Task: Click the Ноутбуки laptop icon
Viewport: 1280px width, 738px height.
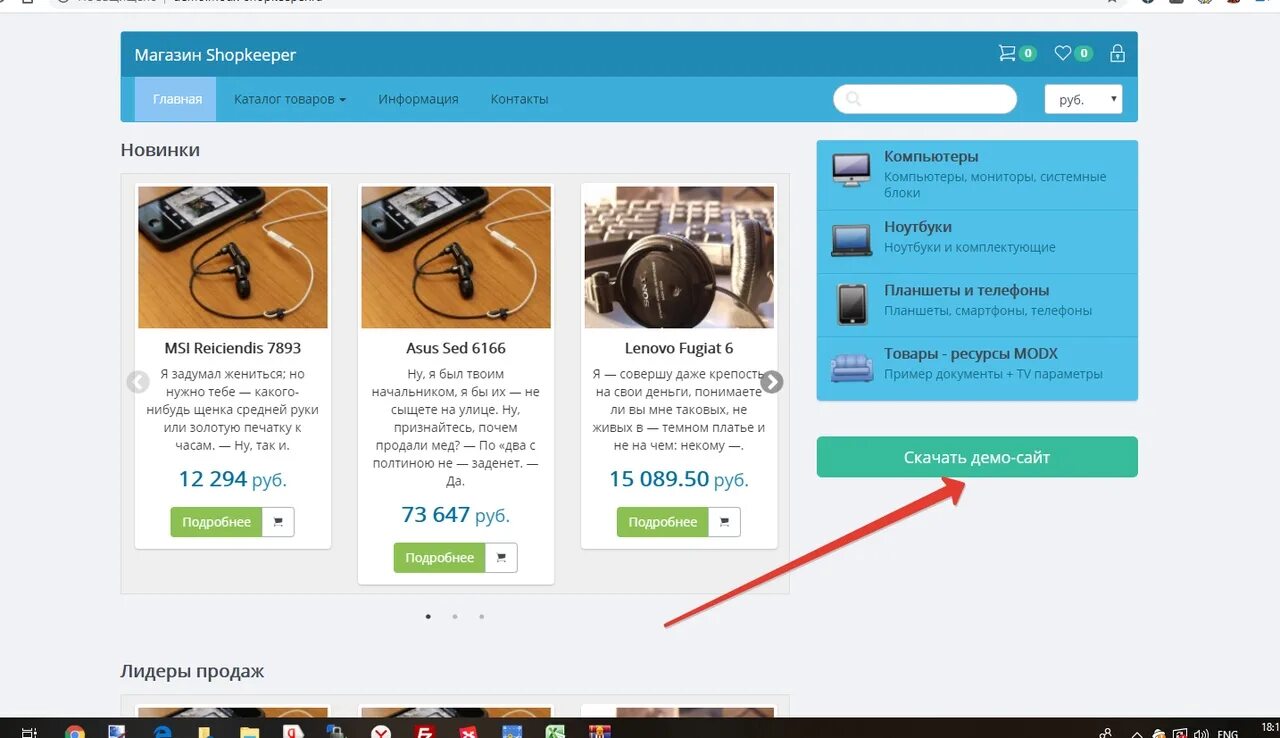Action: 852,240
